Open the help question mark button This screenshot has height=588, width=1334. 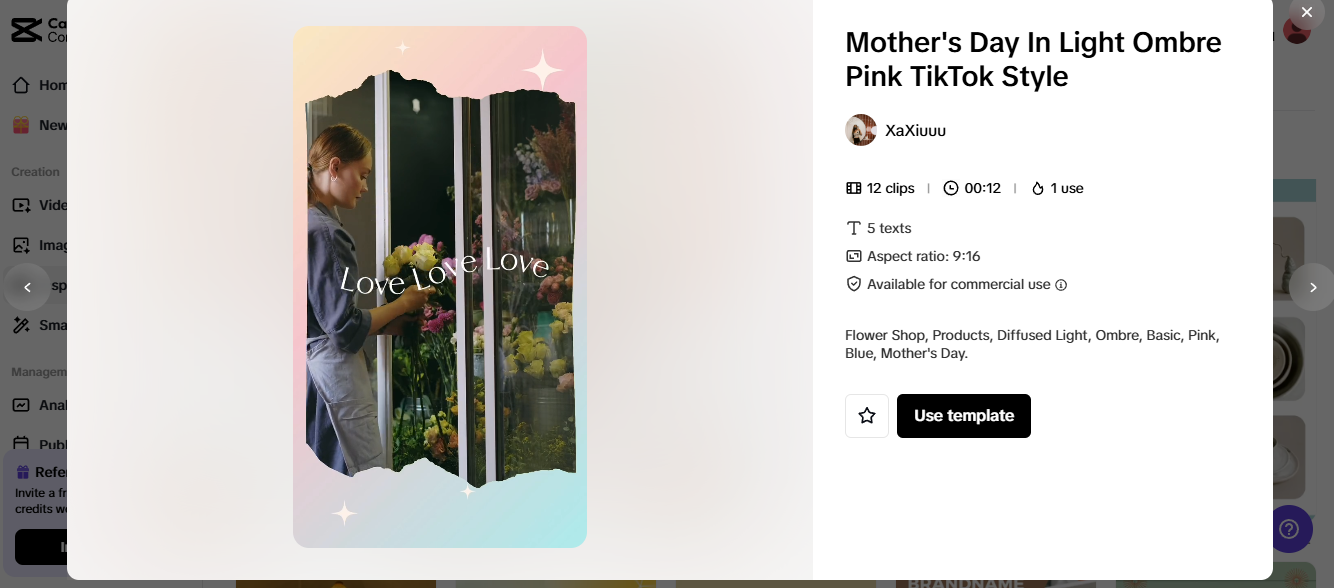pyautogui.click(x=1290, y=528)
